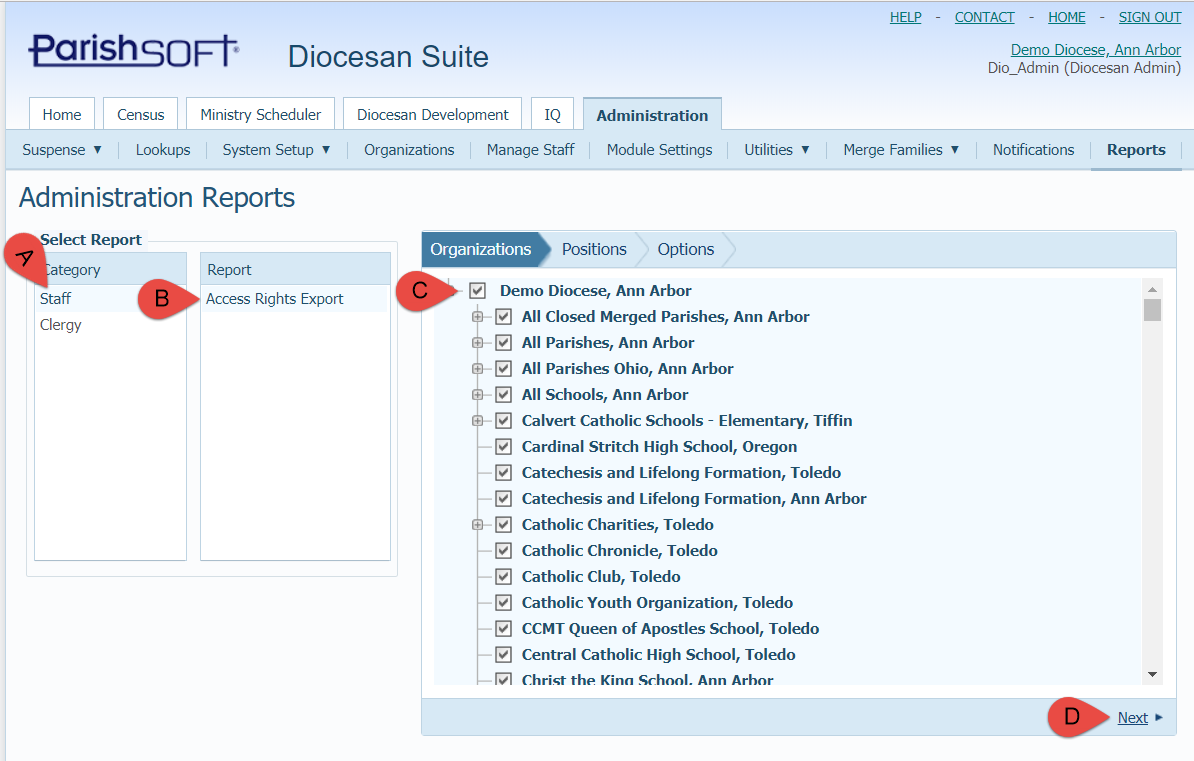1194x761 pixels.
Task: Uncheck Central Catholic High School checkbox
Action: pos(503,654)
